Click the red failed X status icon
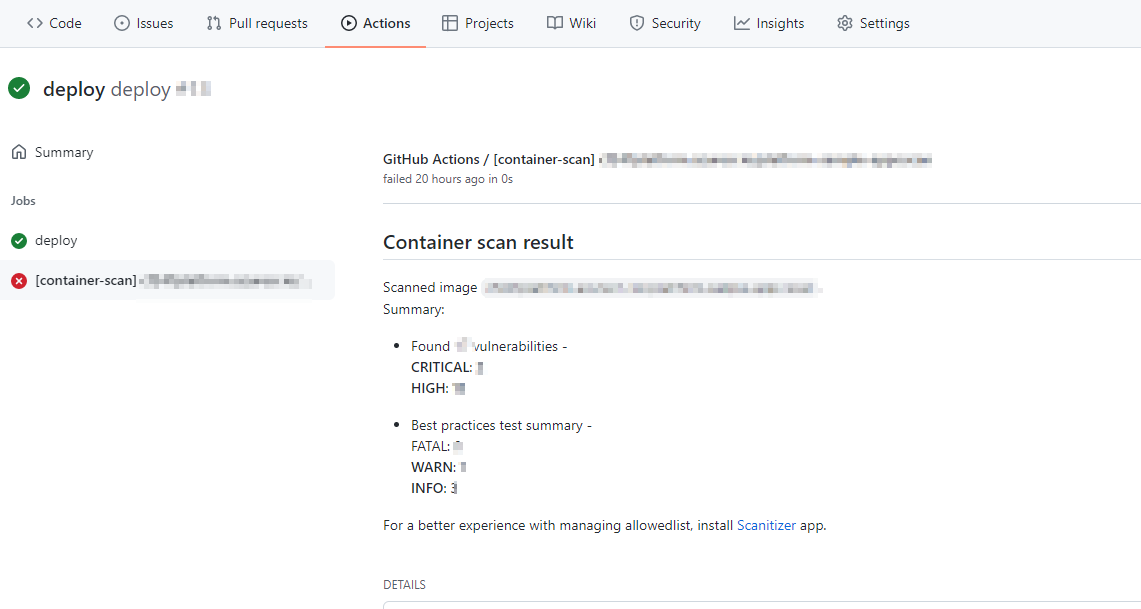This screenshot has height=609, width=1141. tap(19, 281)
